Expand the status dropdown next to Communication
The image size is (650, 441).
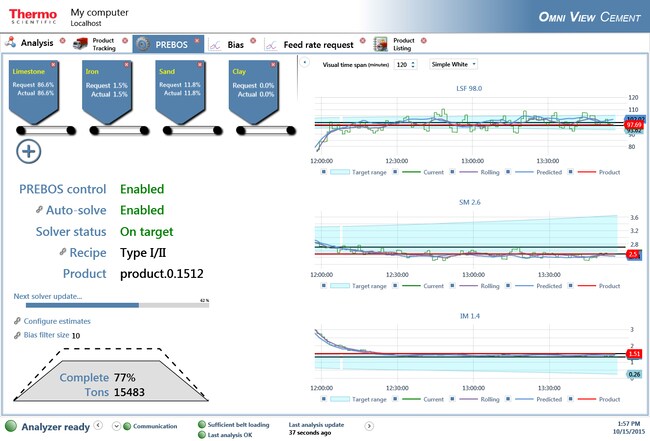pyautogui.click(x=116, y=426)
